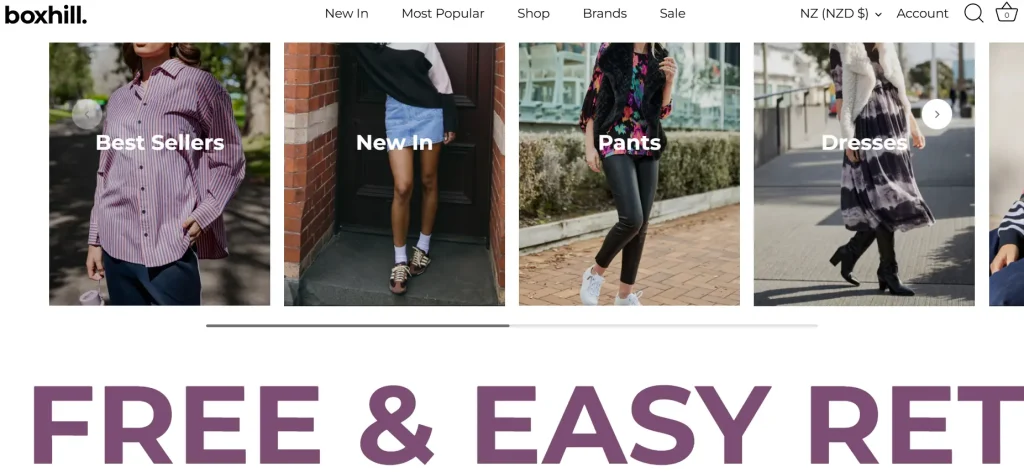Open the Sale navigation link

pyautogui.click(x=673, y=14)
